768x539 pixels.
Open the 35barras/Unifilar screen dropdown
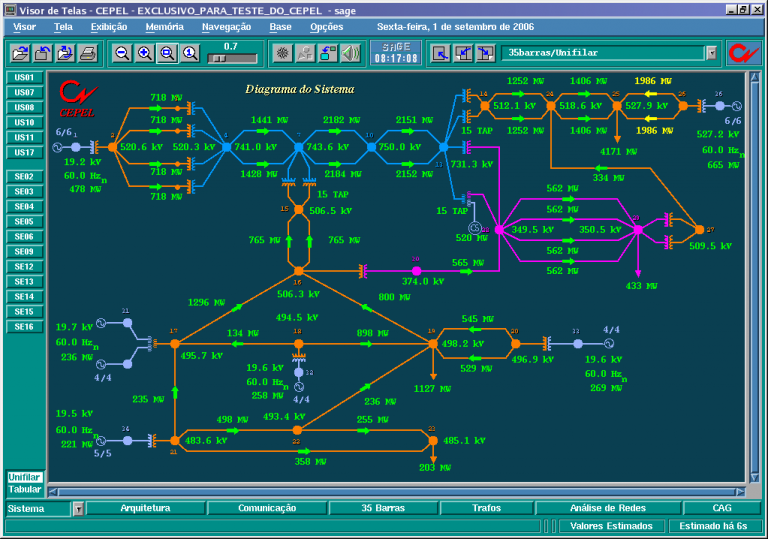711,53
